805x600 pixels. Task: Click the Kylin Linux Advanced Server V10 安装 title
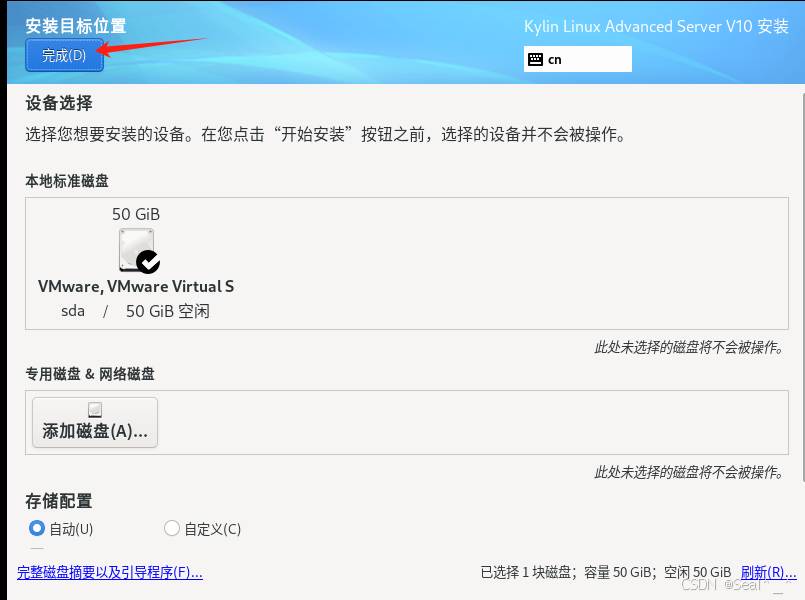click(x=656, y=26)
